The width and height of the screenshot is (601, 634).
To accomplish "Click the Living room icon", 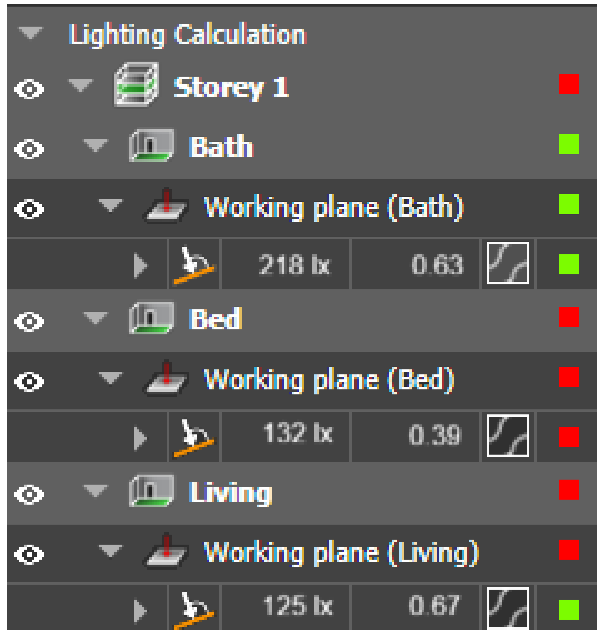I will click(152, 491).
